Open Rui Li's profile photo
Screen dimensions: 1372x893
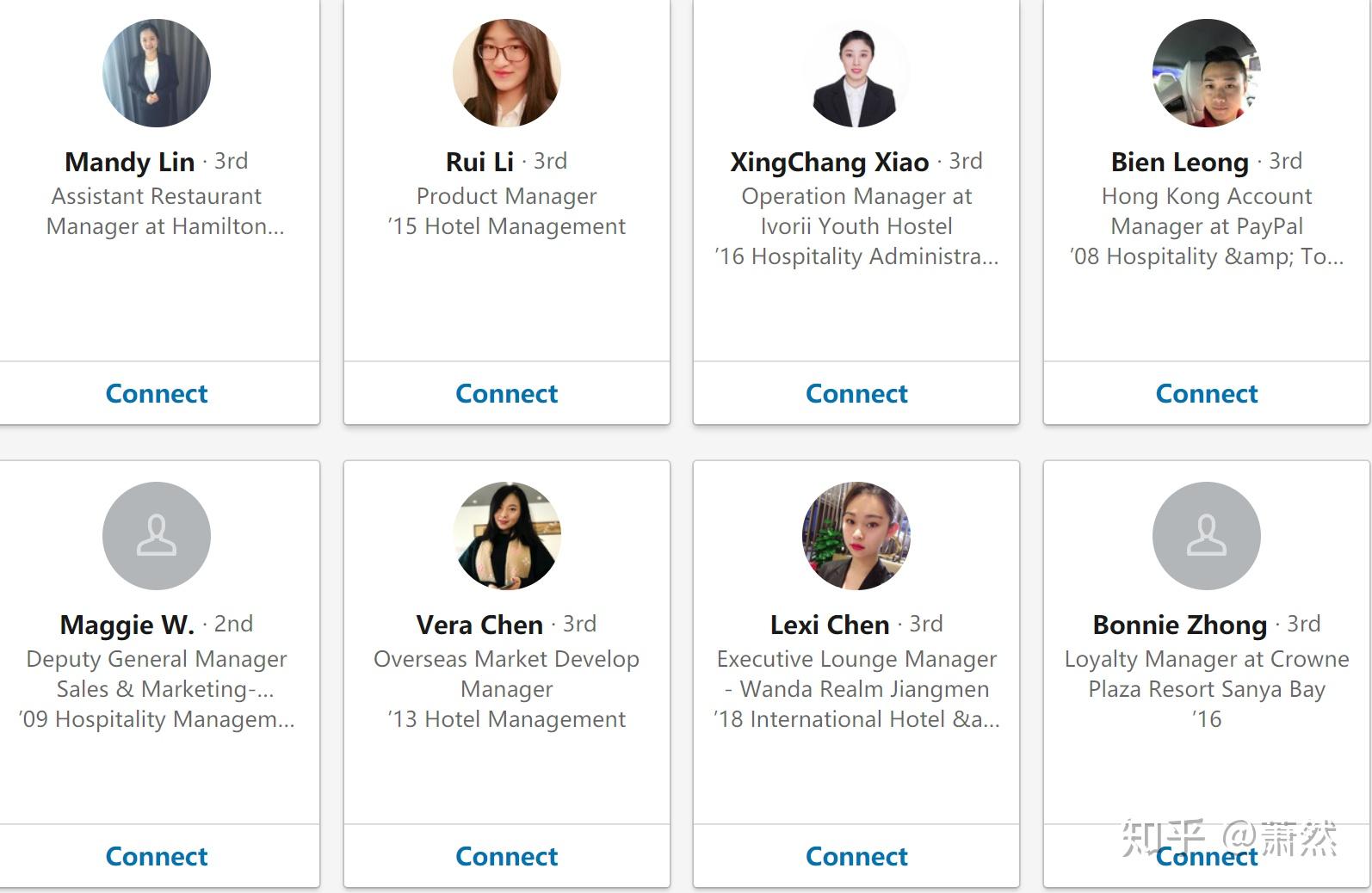(x=506, y=74)
